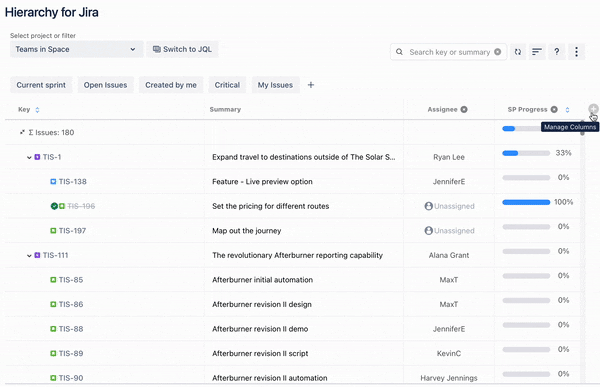Click assignee Ryan Lee
Image resolution: width=600 pixels, height=387 pixels.
pyautogui.click(x=449, y=157)
